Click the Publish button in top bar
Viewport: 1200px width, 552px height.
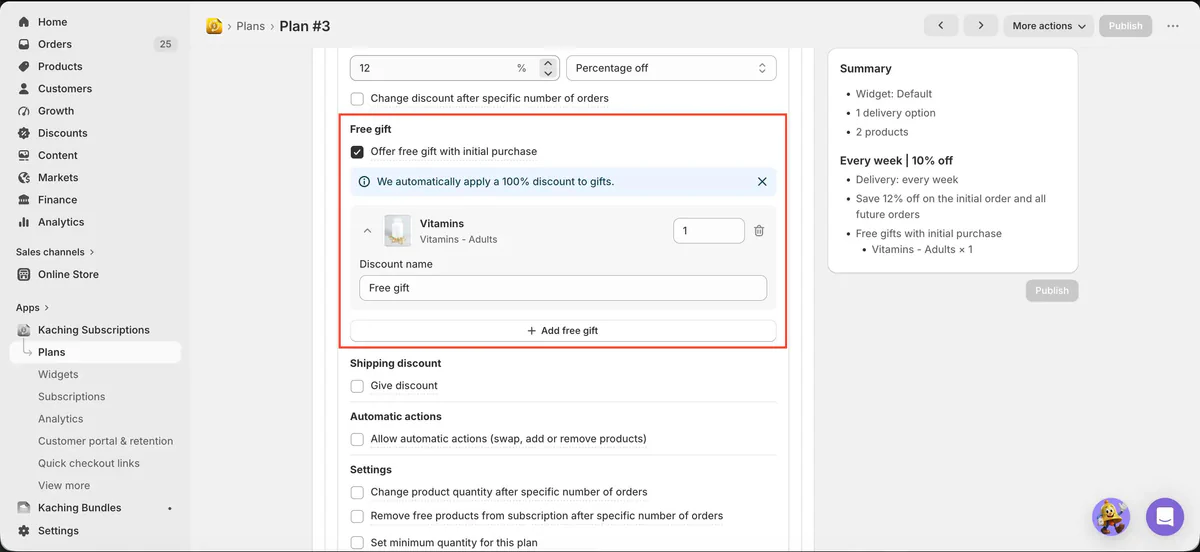tap(1125, 26)
